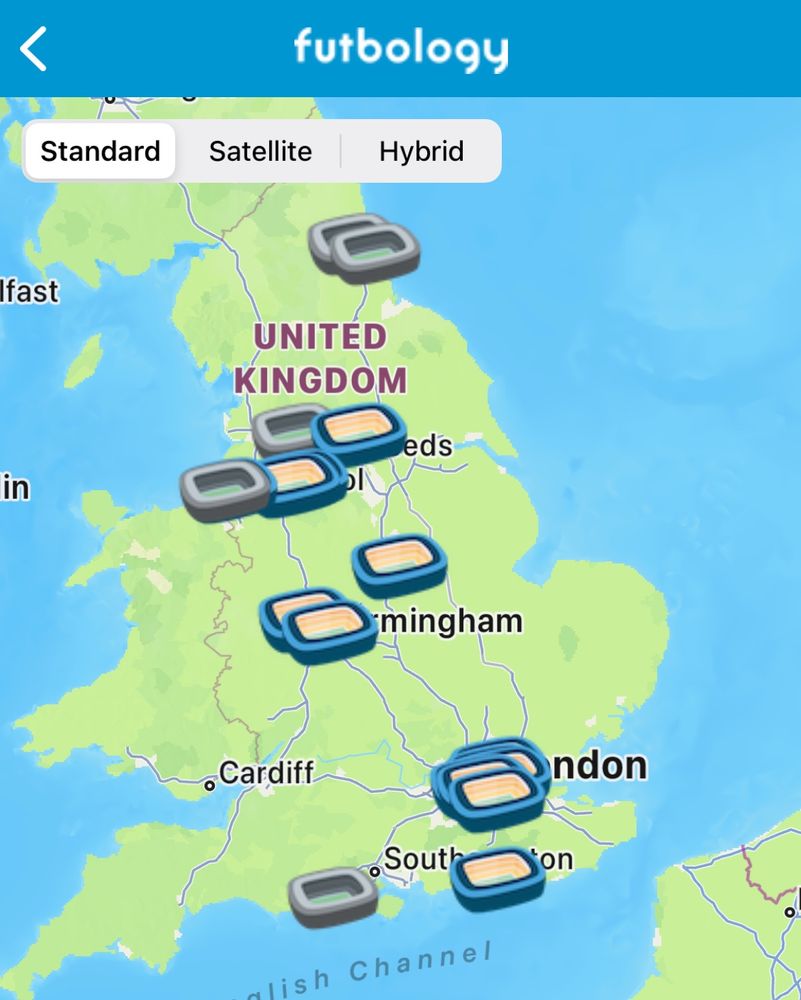Screen dimensions: 801x1000
Task: Tap the Cardiff city label
Action: (267, 773)
